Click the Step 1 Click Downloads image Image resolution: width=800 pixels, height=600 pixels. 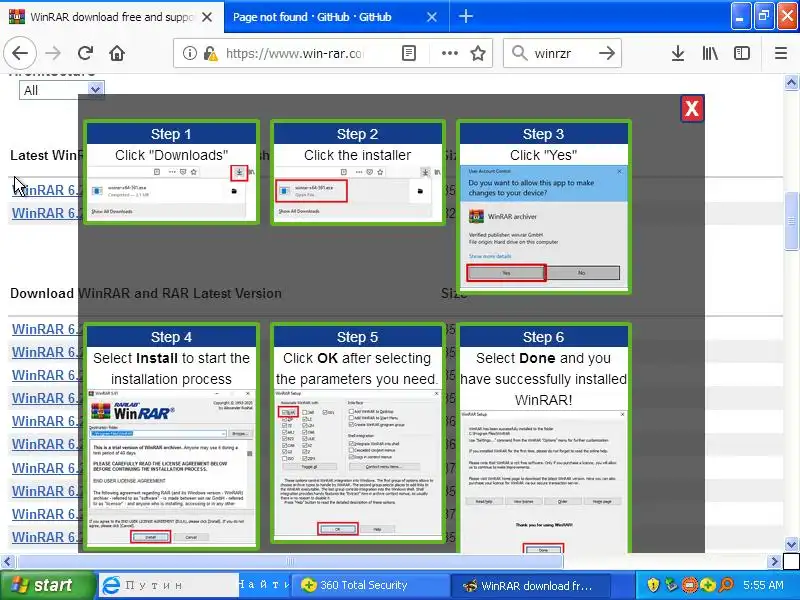click(171, 172)
